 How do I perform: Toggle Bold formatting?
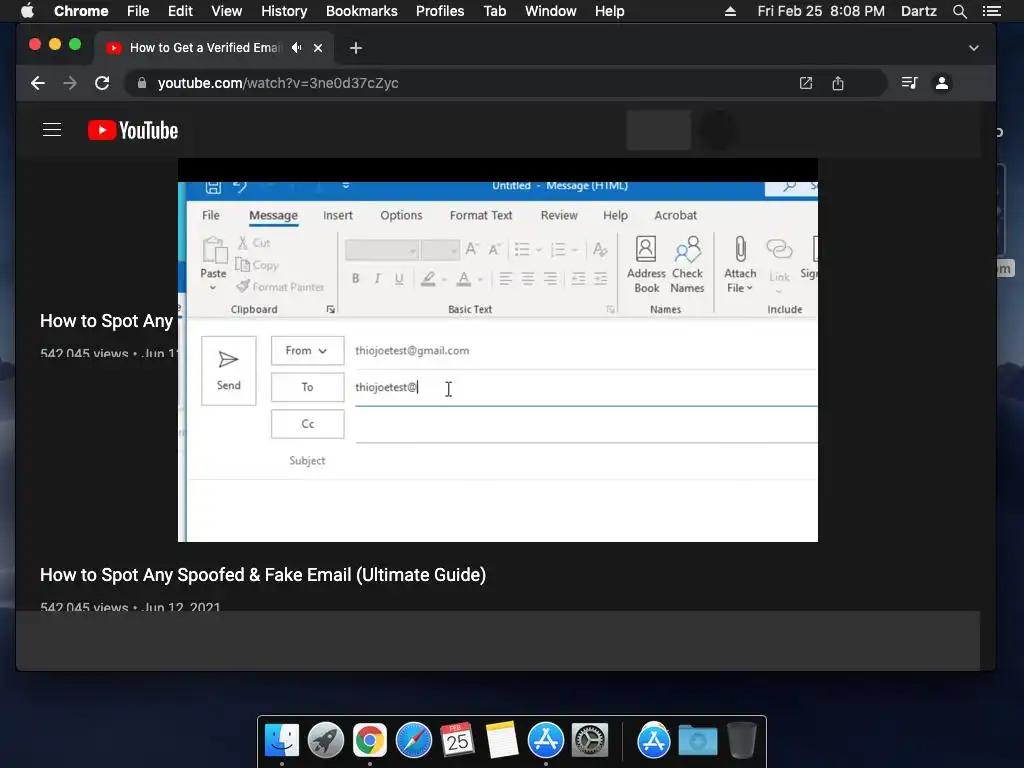point(355,279)
